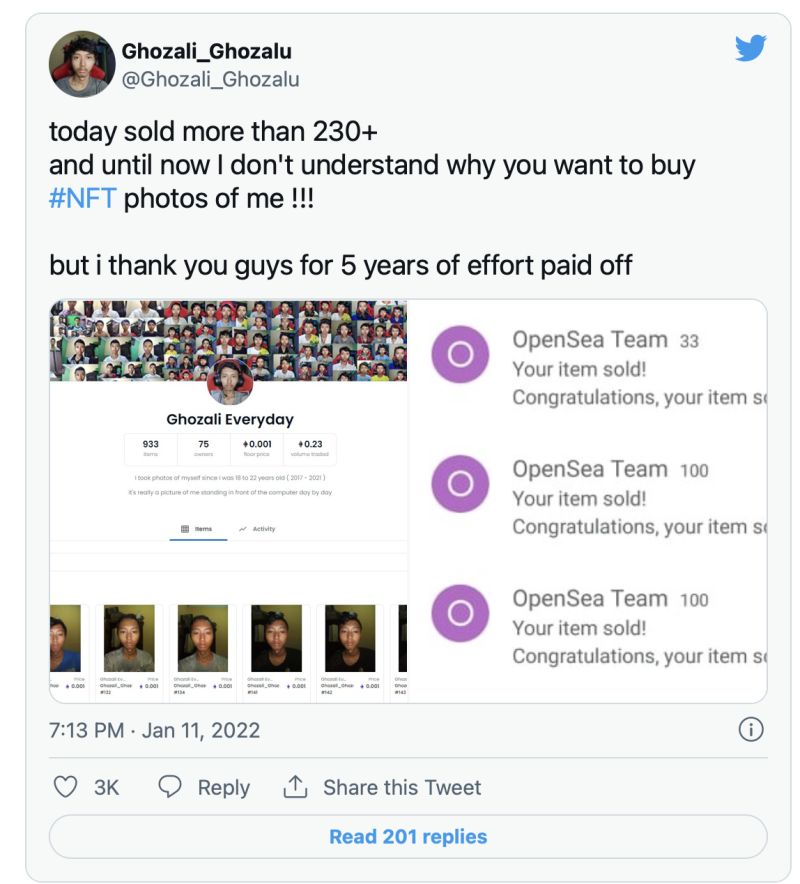The width and height of the screenshot is (800, 884).
Task: Open Ghozali_Ghozalu's profile avatar
Action: (x=82, y=64)
